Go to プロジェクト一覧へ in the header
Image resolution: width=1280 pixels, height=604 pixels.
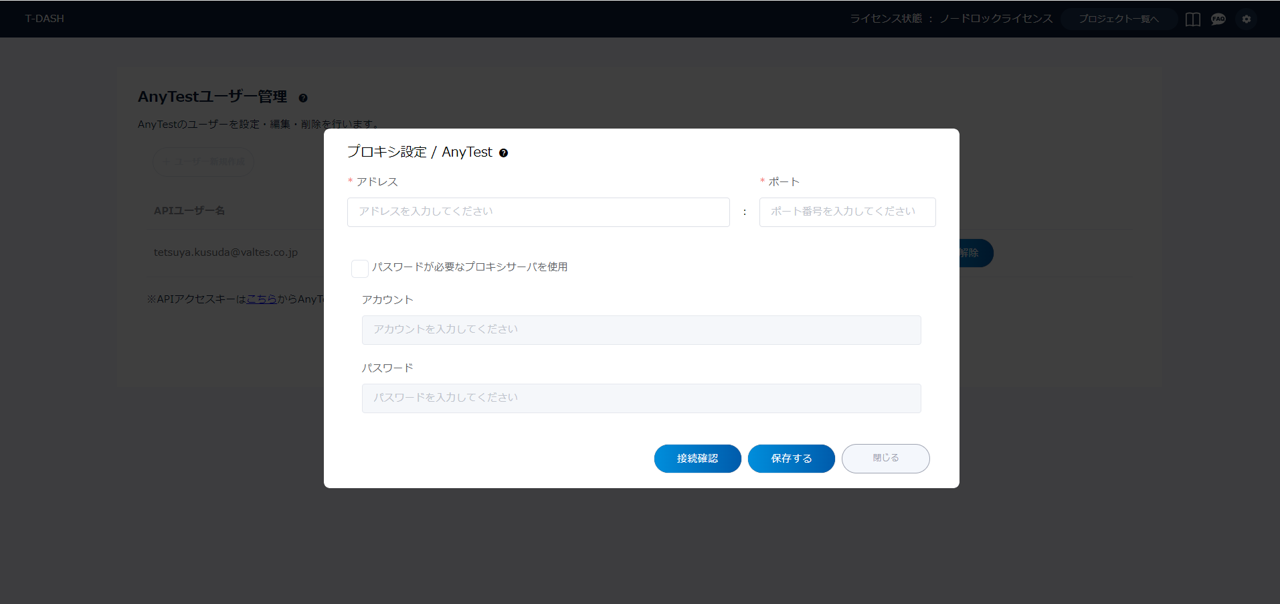pyautogui.click(x=1118, y=19)
